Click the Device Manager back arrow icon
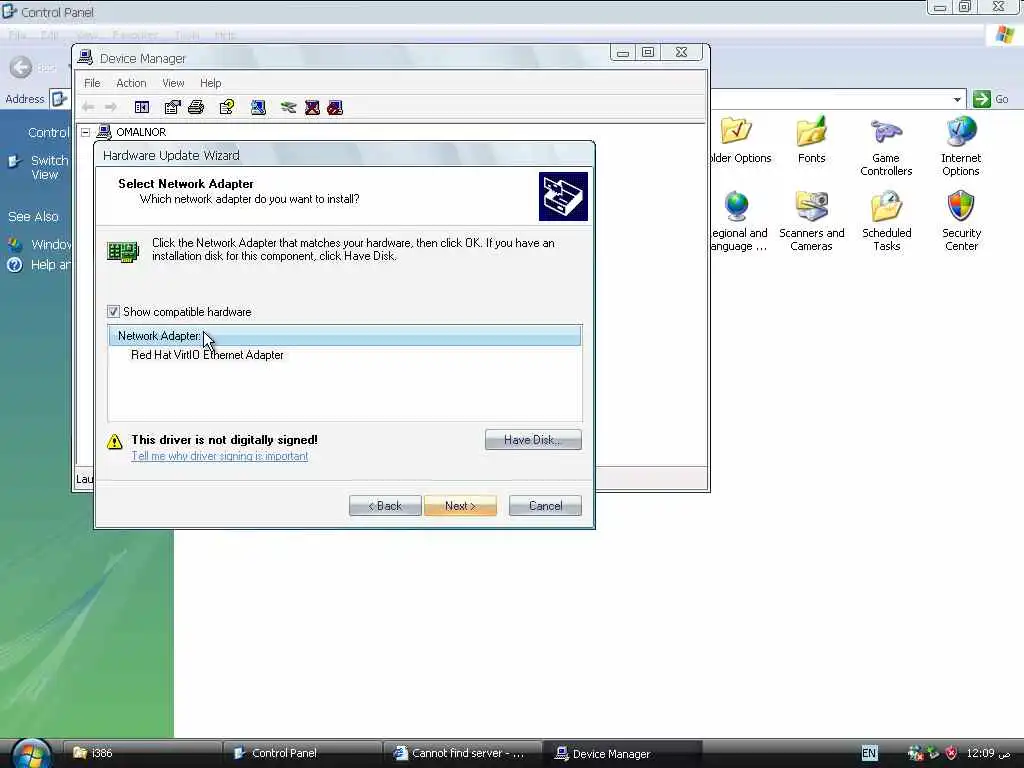Image resolution: width=1024 pixels, height=768 pixels. (88, 106)
